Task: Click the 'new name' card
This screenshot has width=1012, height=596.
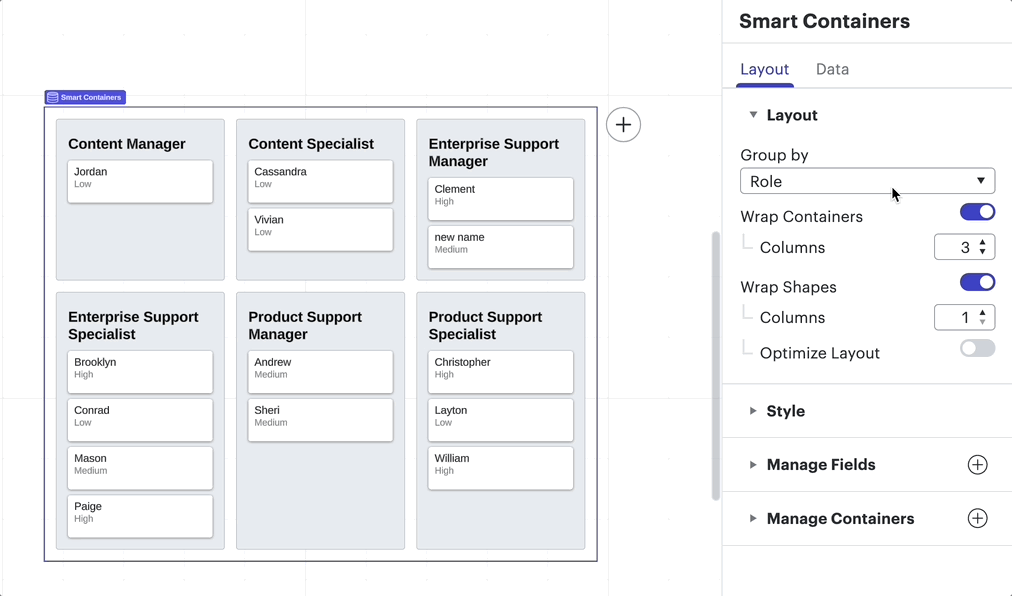Action: pyautogui.click(x=500, y=246)
